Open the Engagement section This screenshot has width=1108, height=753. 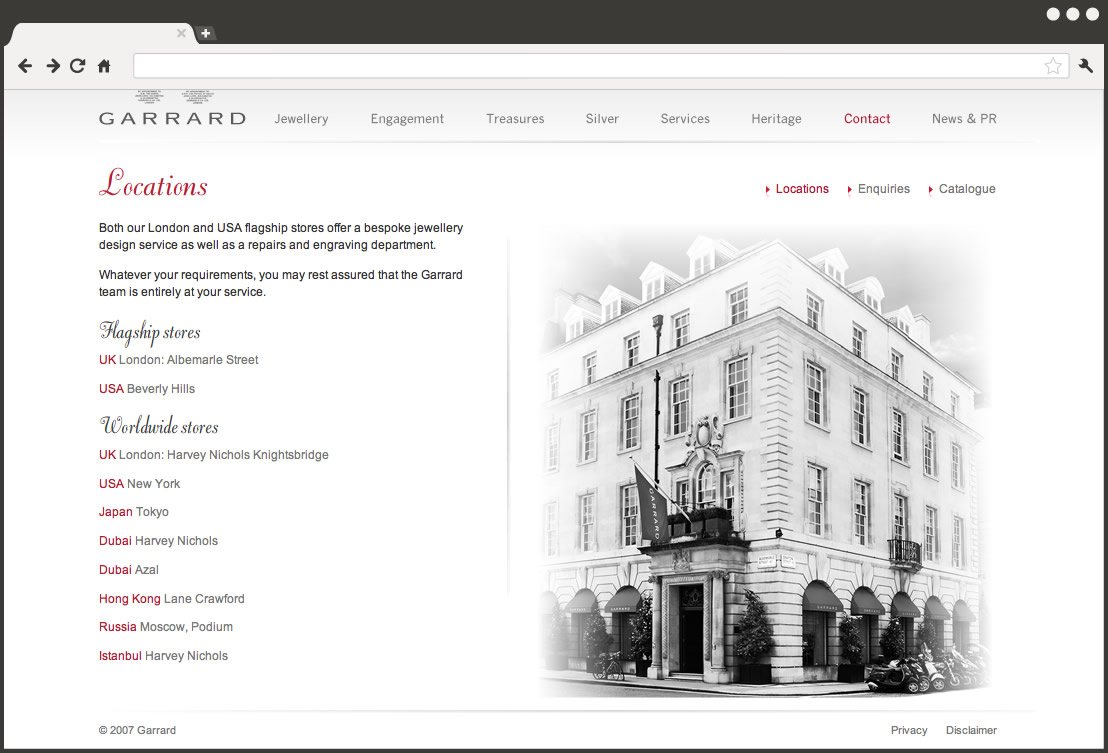tap(407, 119)
